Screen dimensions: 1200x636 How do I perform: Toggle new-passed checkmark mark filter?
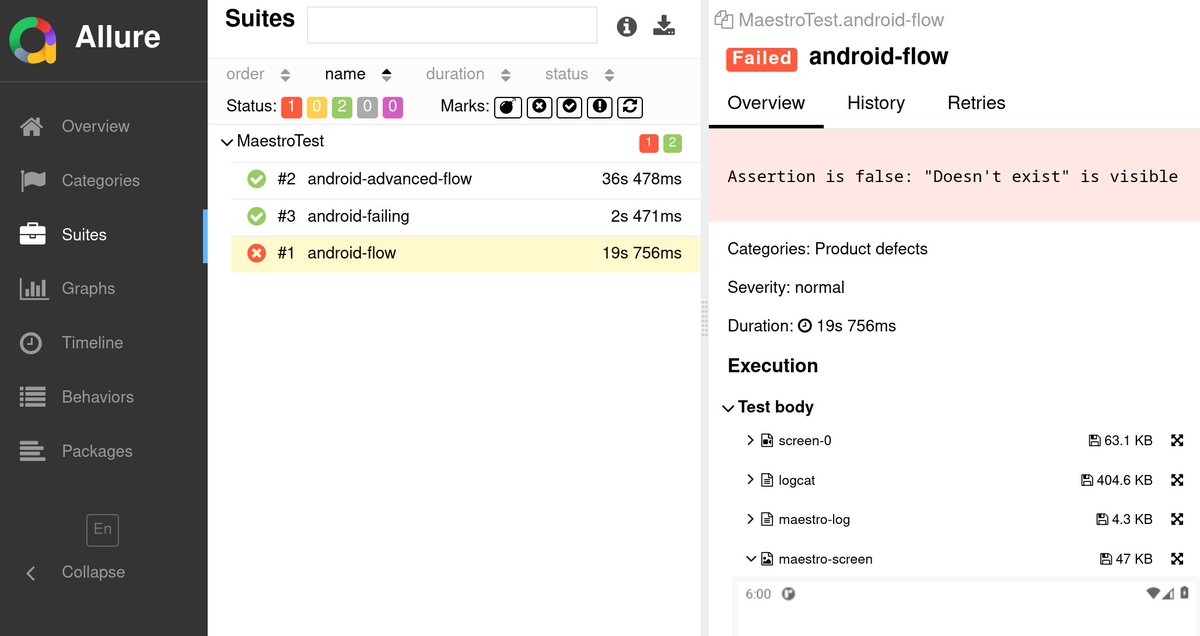569,106
